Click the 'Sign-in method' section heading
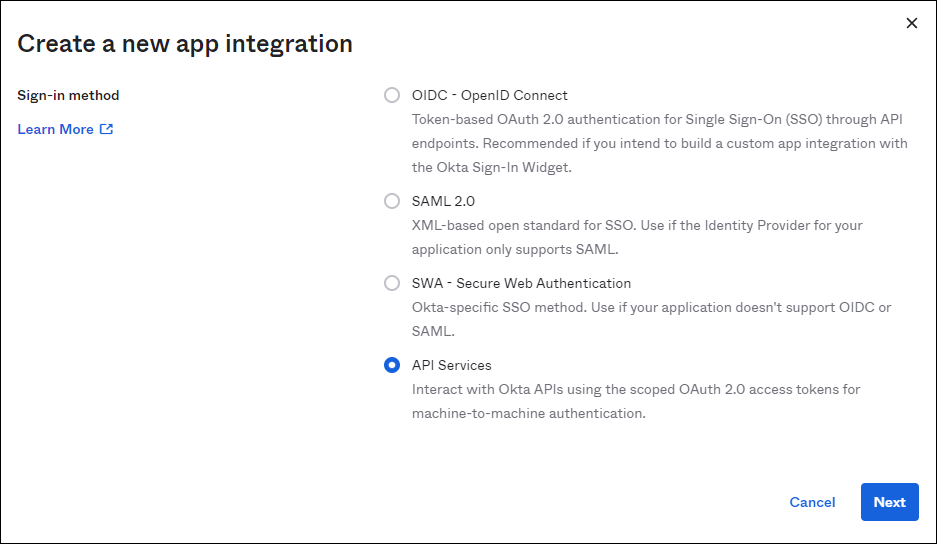The width and height of the screenshot is (937, 544). (x=68, y=96)
